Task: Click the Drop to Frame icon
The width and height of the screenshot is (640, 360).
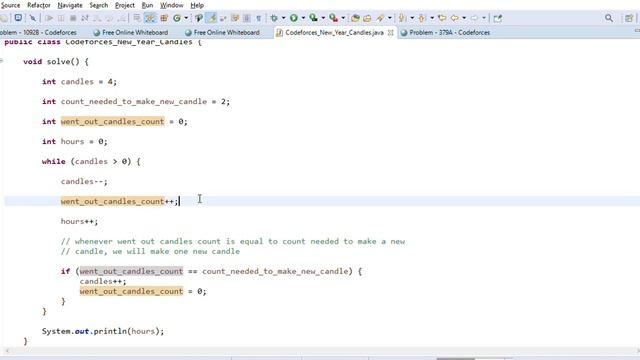Action: 137,18
